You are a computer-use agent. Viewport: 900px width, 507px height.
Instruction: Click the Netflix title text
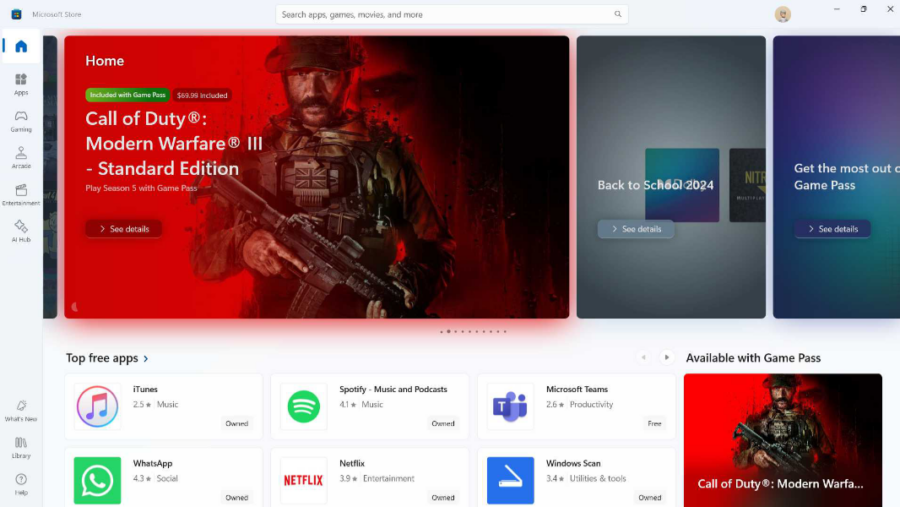click(352, 463)
